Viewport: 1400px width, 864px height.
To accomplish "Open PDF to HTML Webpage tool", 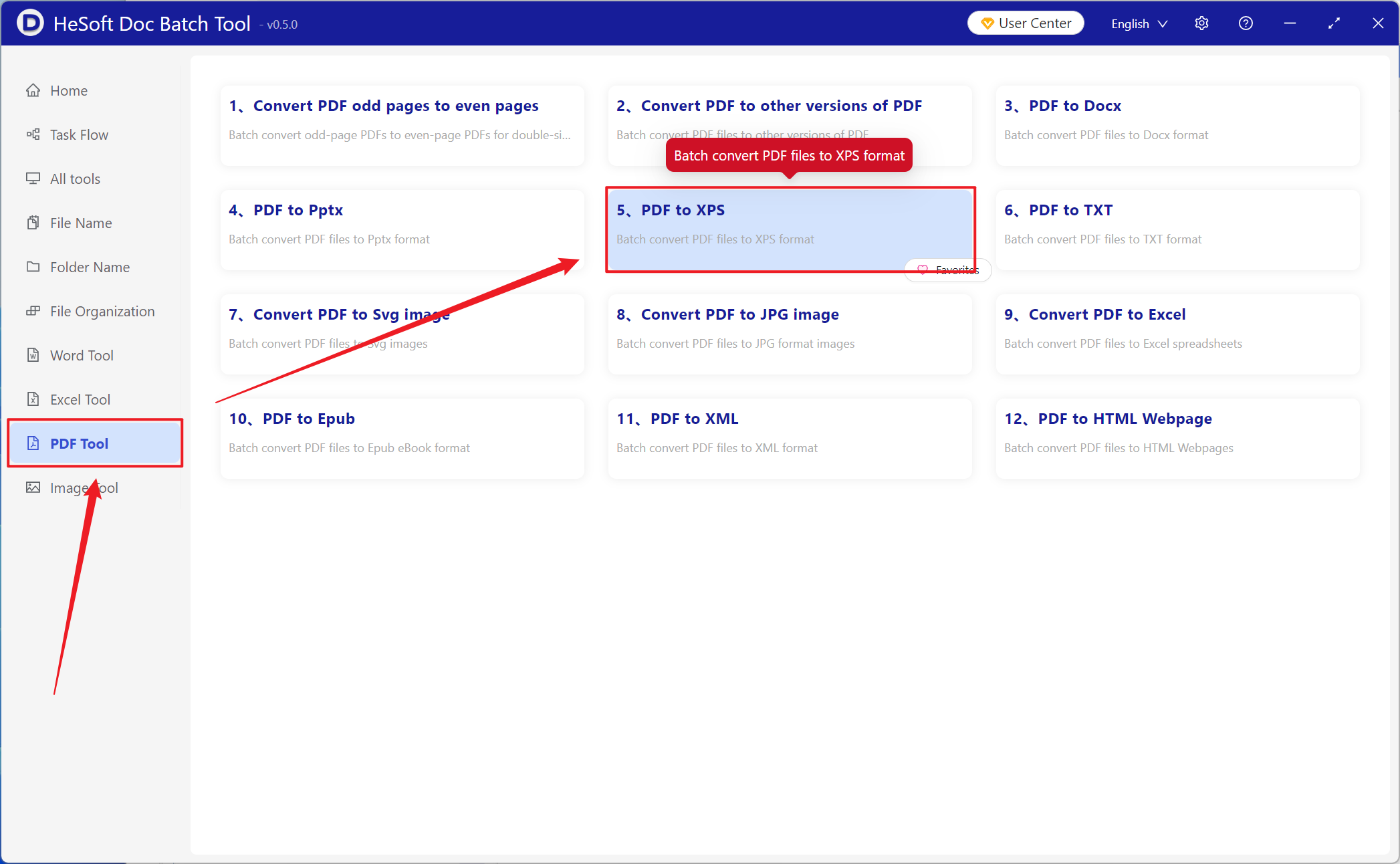I will pyautogui.click(x=1177, y=439).
